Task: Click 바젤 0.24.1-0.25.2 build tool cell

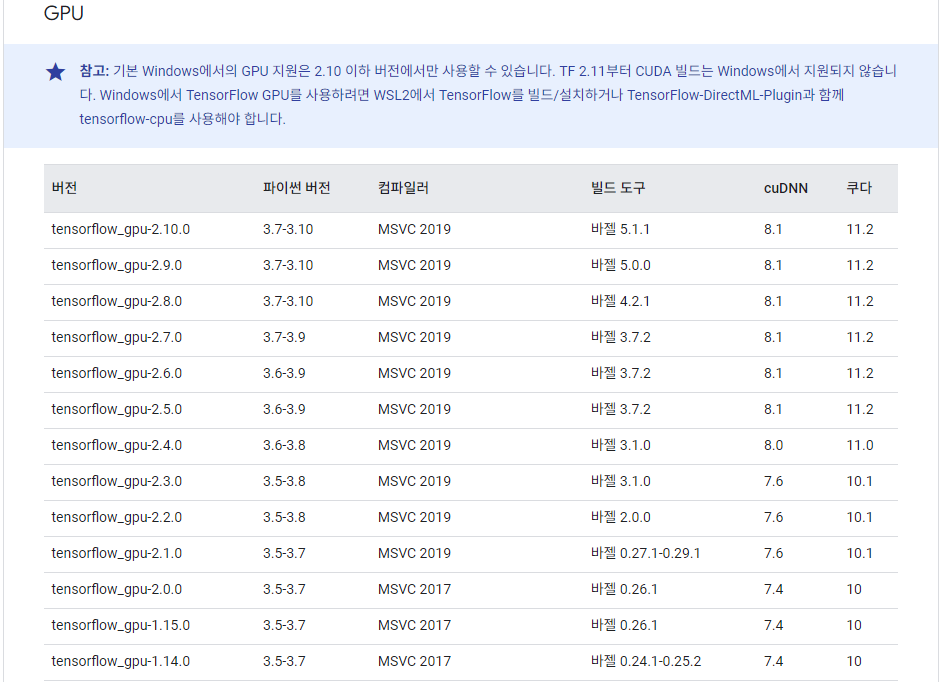Action: coord(646,661)
